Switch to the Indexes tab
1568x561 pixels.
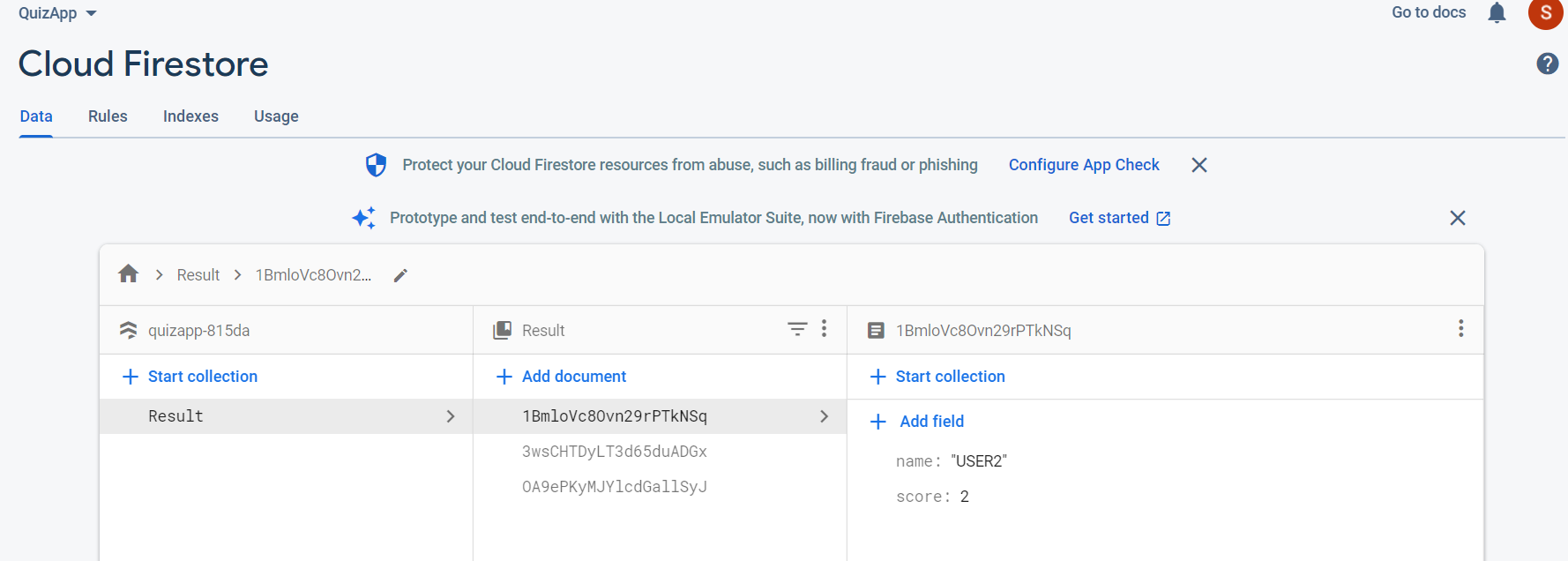coord(190,116)
